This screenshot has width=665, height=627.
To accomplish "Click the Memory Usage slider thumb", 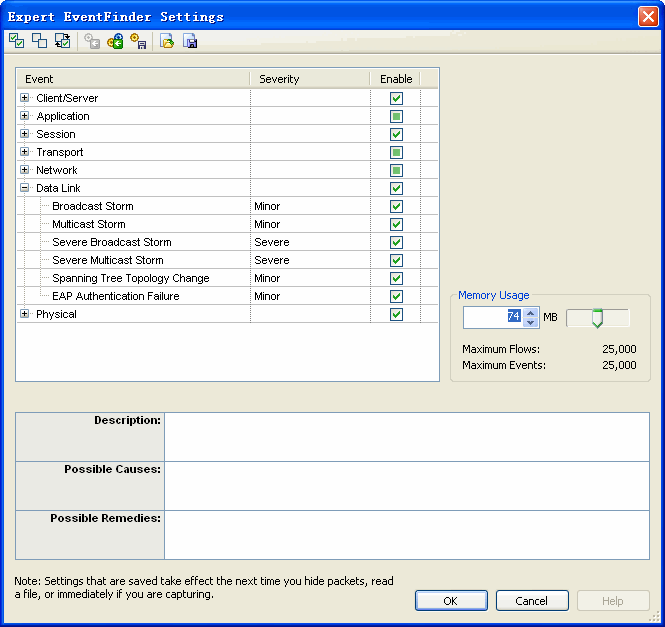I will point(597,319).
